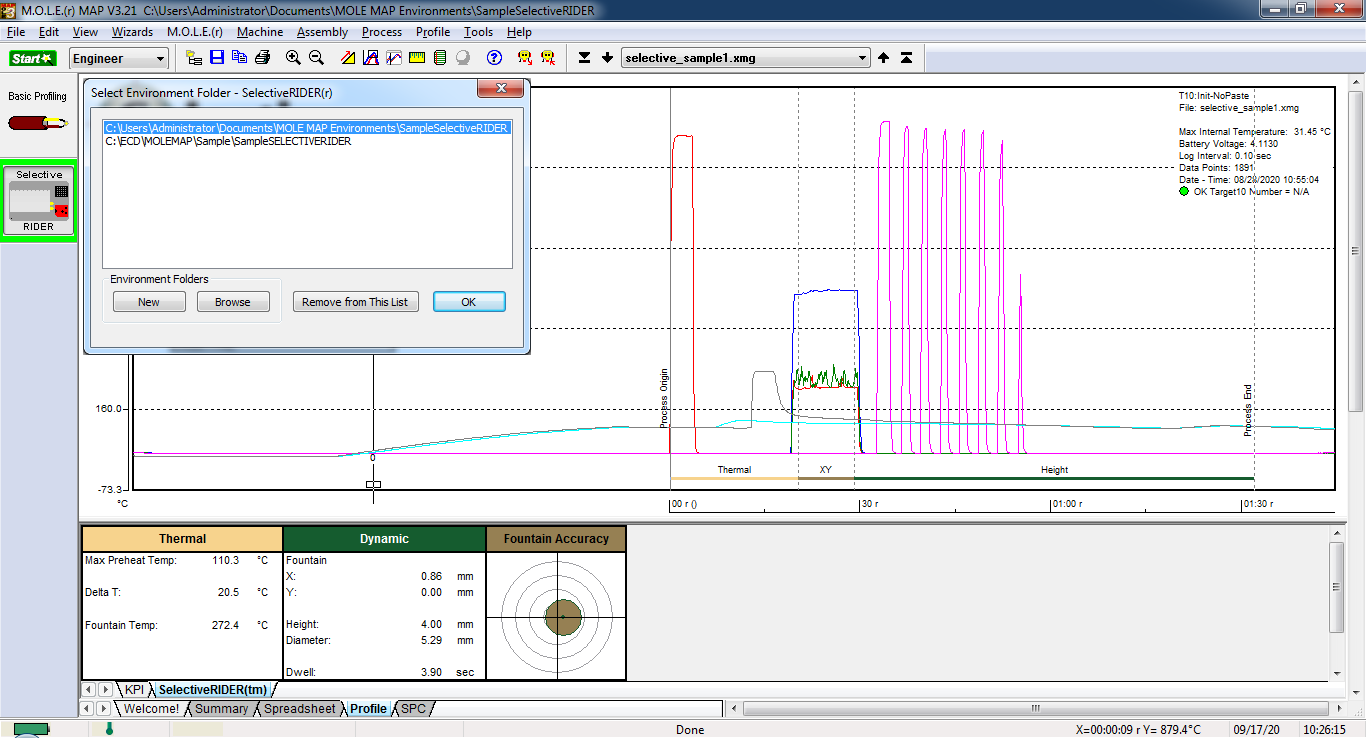Screen dimensions: 1366x738
Task: Switch to the SelectiveRIDER(tm) tab
Action: coord(212,690)
